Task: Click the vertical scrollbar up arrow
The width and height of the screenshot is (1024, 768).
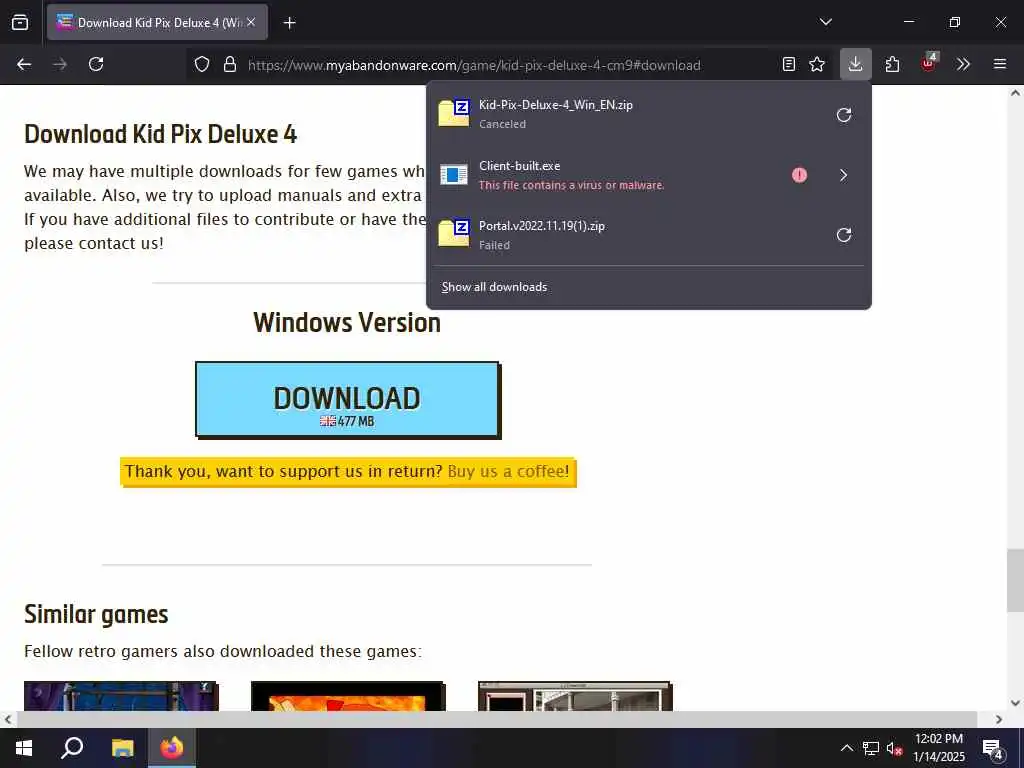Action: pos(1015,93)
